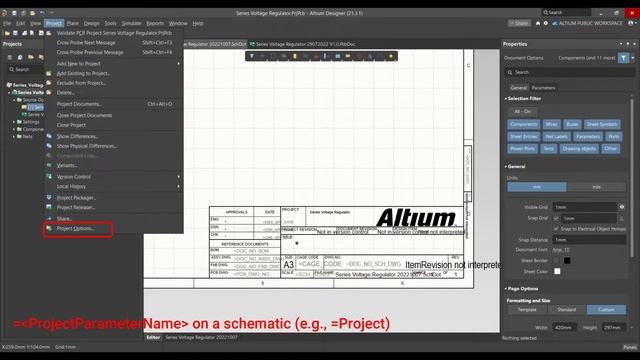Open the Design menu
Viewport: 640px width, 360px height.
pos(91,24)
